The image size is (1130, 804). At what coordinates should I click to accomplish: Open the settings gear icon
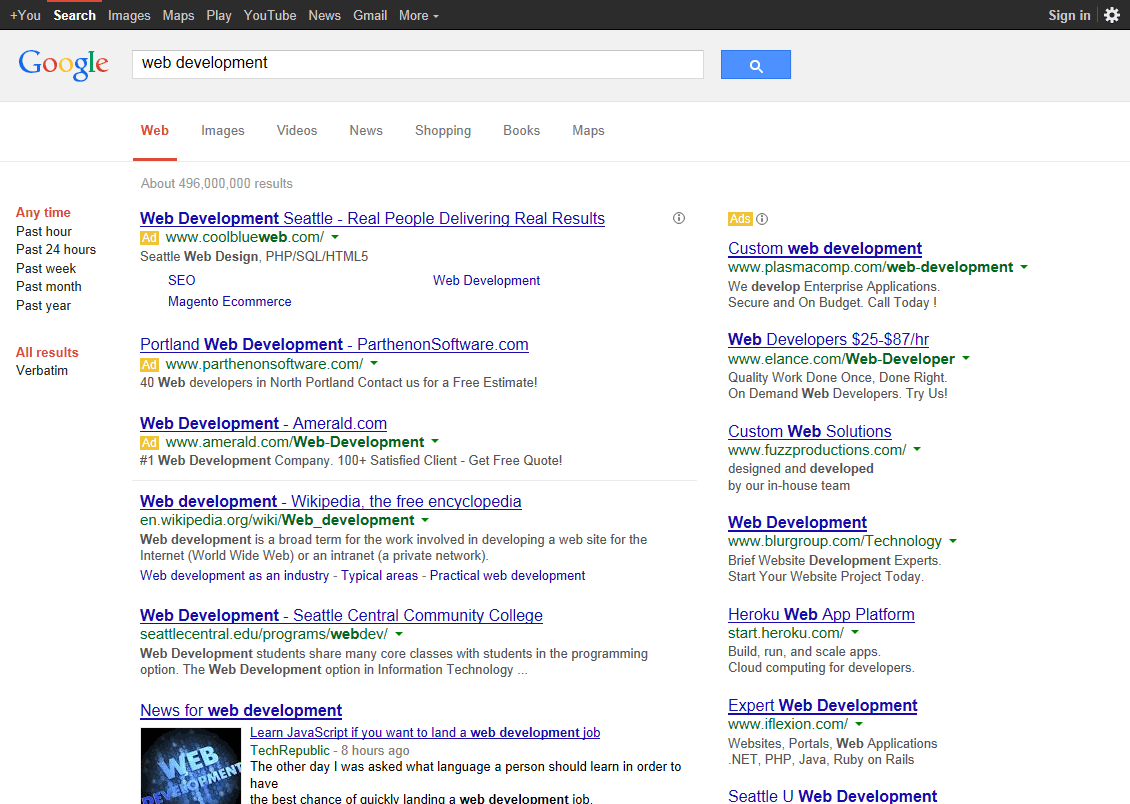(1112, 15)
